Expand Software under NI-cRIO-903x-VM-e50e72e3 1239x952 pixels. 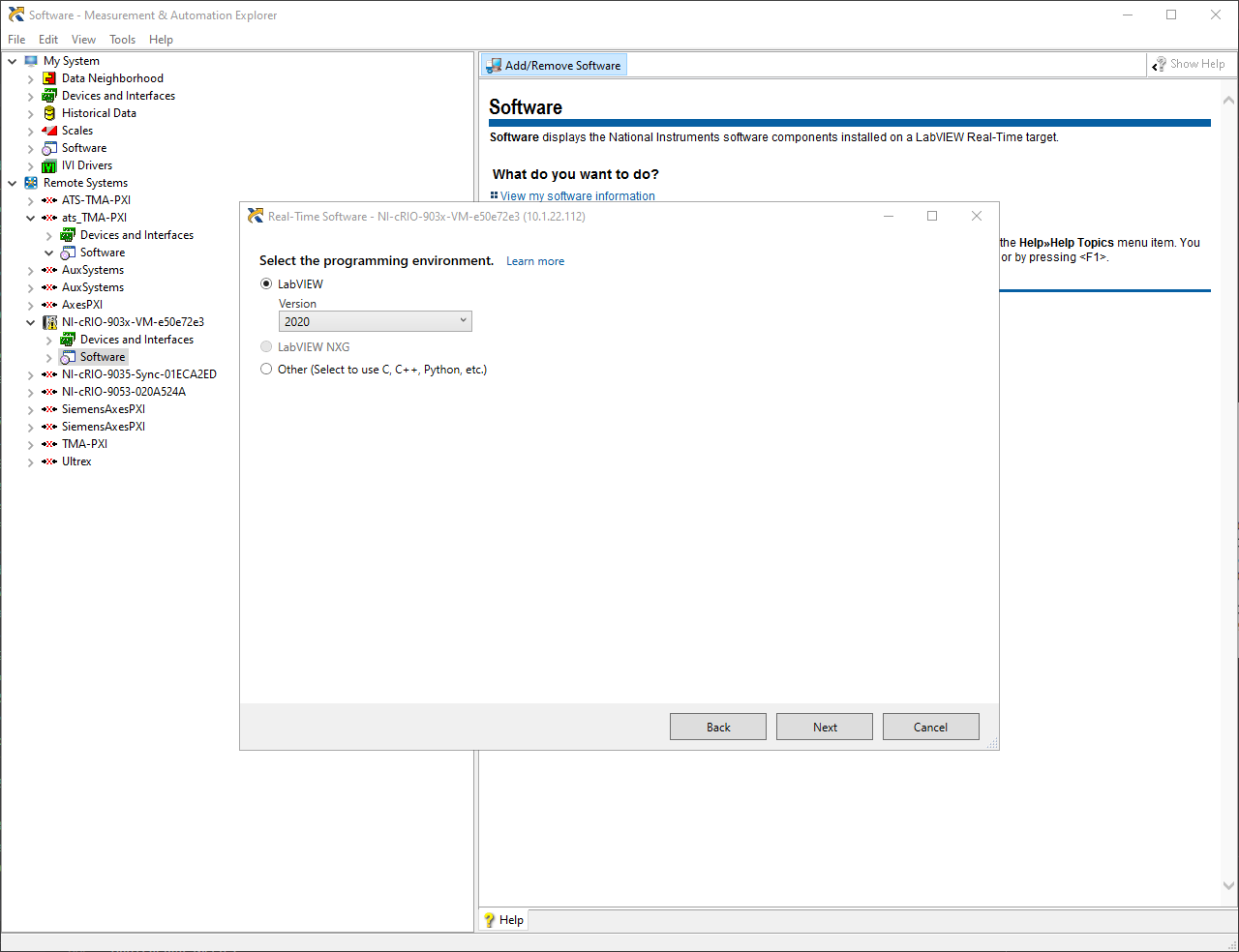tap(49, 357)
